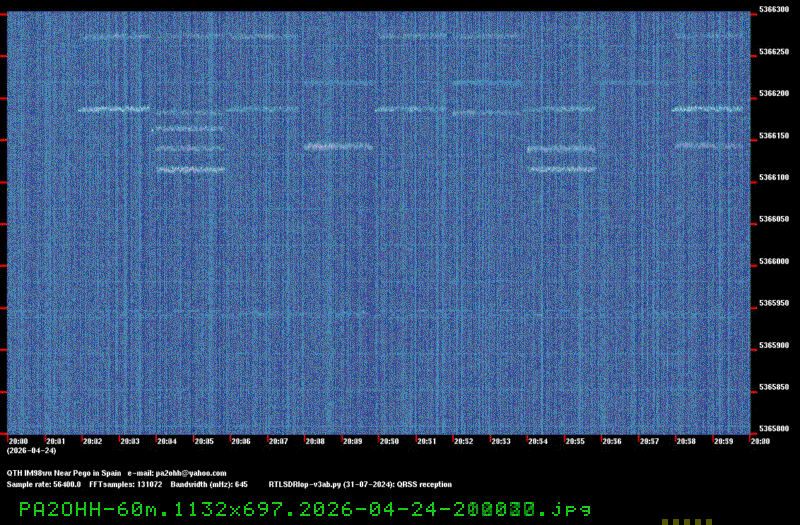Image resolution: width=800 pixels, height=525 pixels.
Task: Select the 5366300 frequency scale label
Action: click(774, 9)
